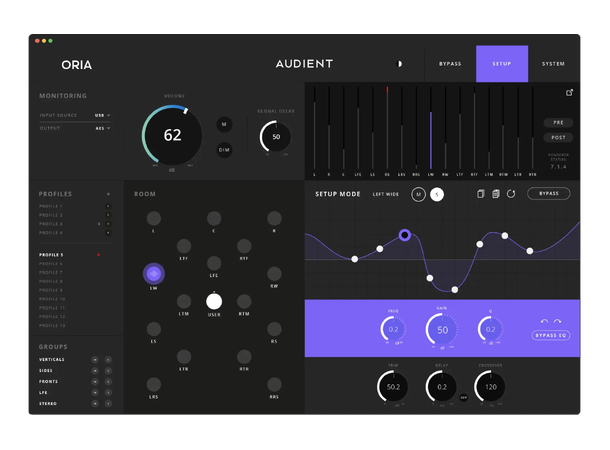This screenshot has height=450, width=610.
Task: Click the EQ Freq knob
Action: coord(393,329)
